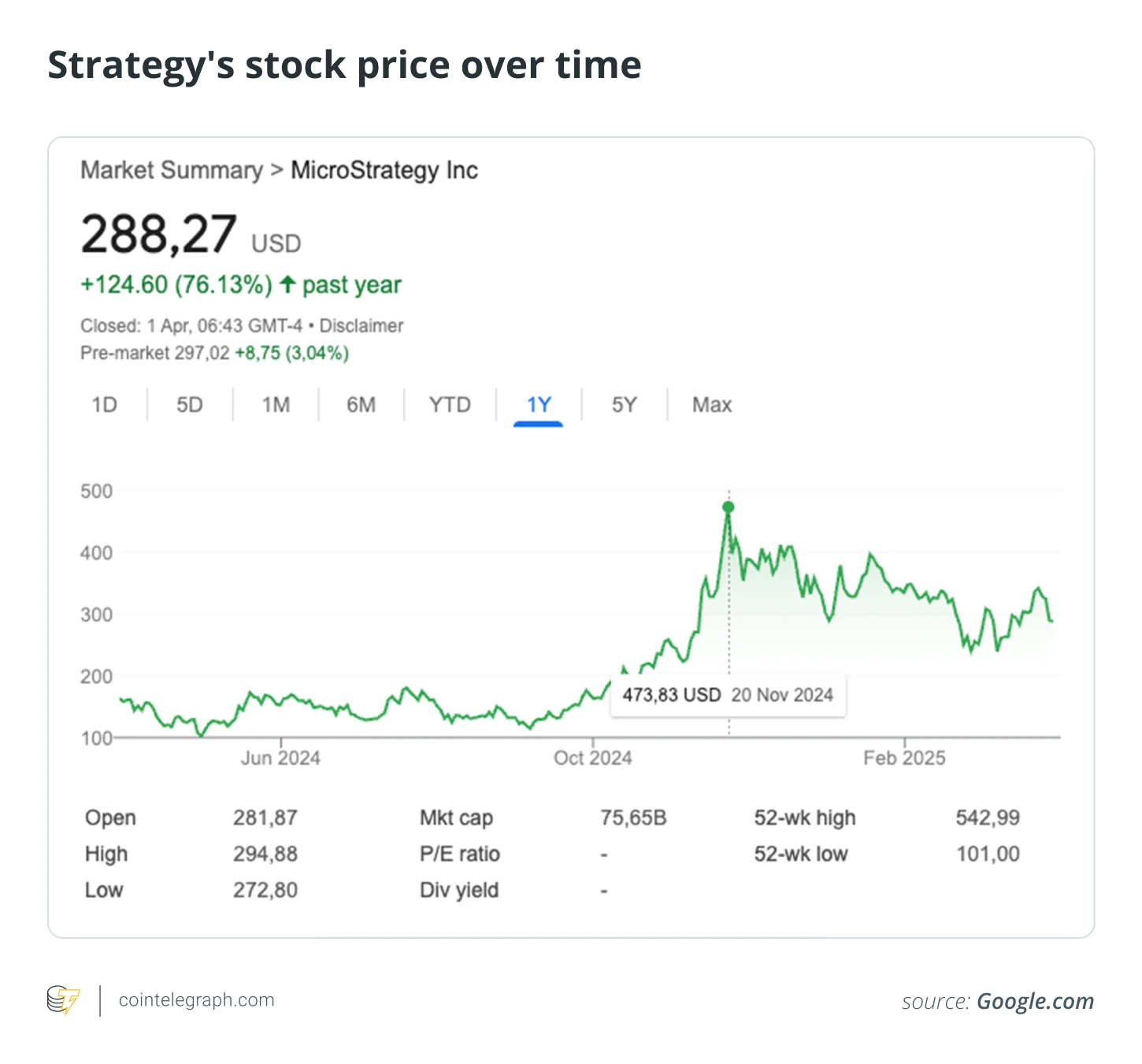
Task: Select the active 1Y tab
Action: 539,405
